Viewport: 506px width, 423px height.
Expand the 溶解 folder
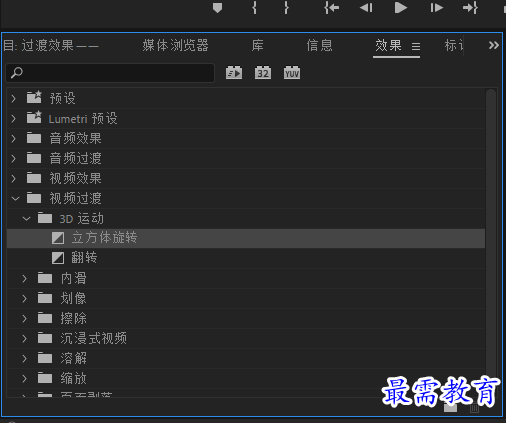tap(24, 358)
